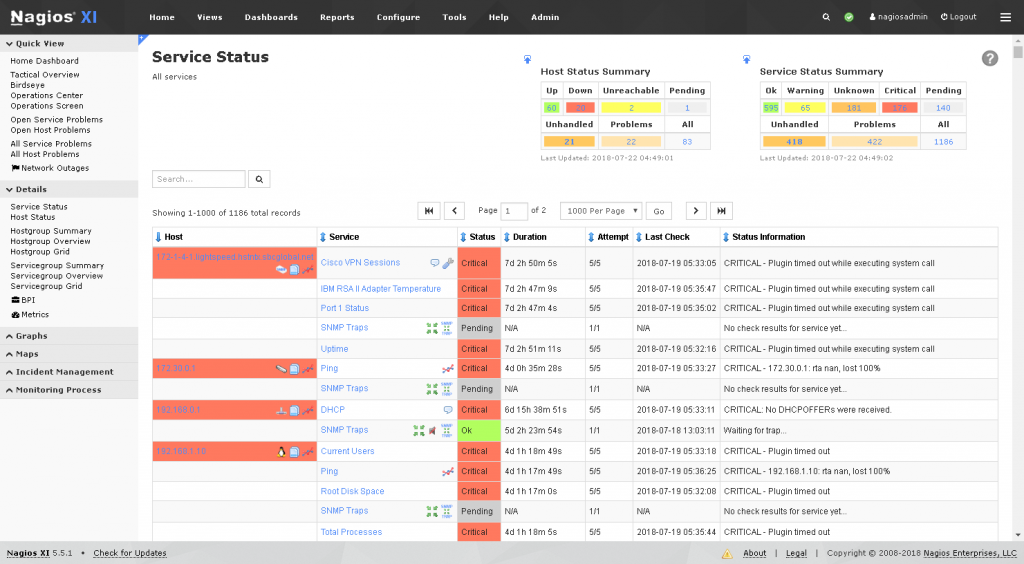This screenshot has width=1024, height=564.
Task: Click comment bubble icon on DHCP service
Action: [x=448, y=410]
